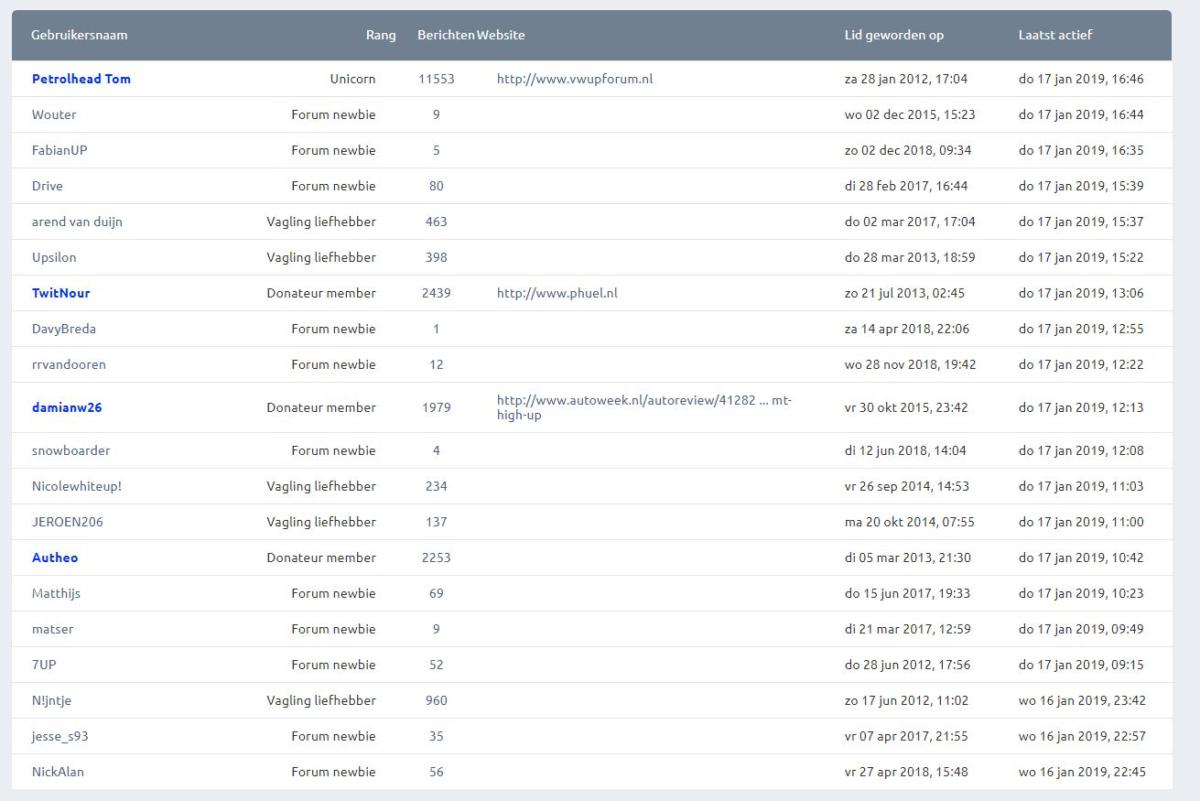The height and width of the screenshot is (801, 1200).
Task: Open Petrolhead Tom's user profile
Action: [x=81, y=79]
